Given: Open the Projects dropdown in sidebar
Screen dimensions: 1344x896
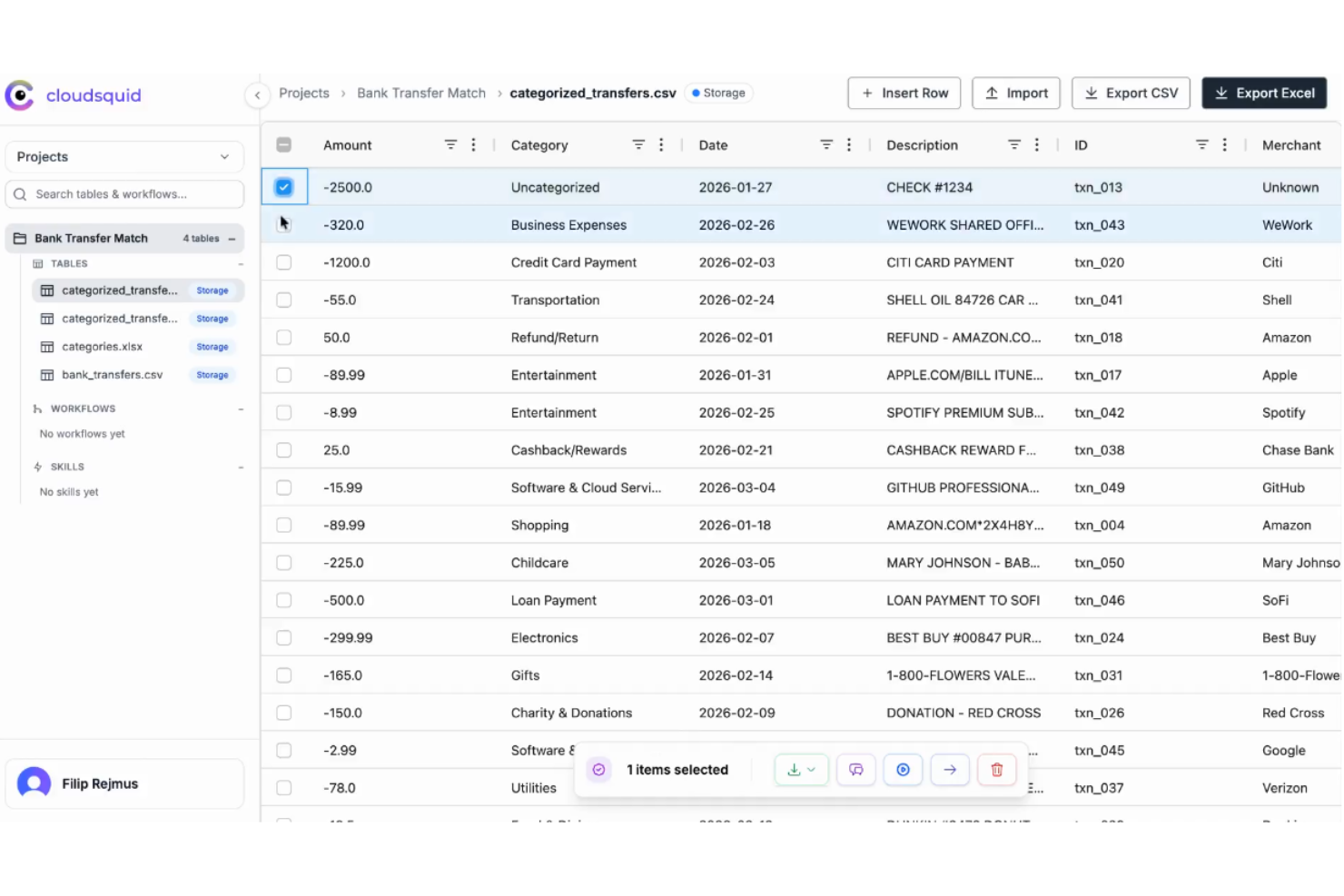Looking at the screenshot, I should click(124, 156).
